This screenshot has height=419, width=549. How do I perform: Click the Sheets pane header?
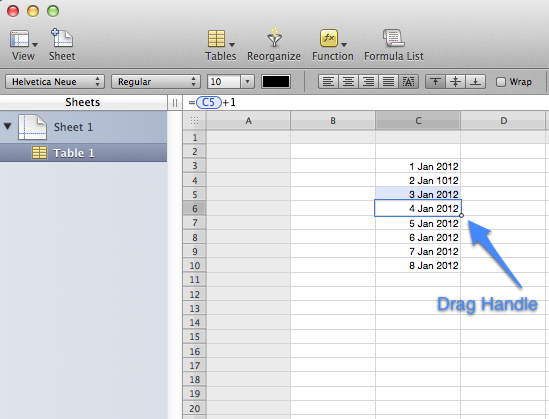(x=83, y=103)
